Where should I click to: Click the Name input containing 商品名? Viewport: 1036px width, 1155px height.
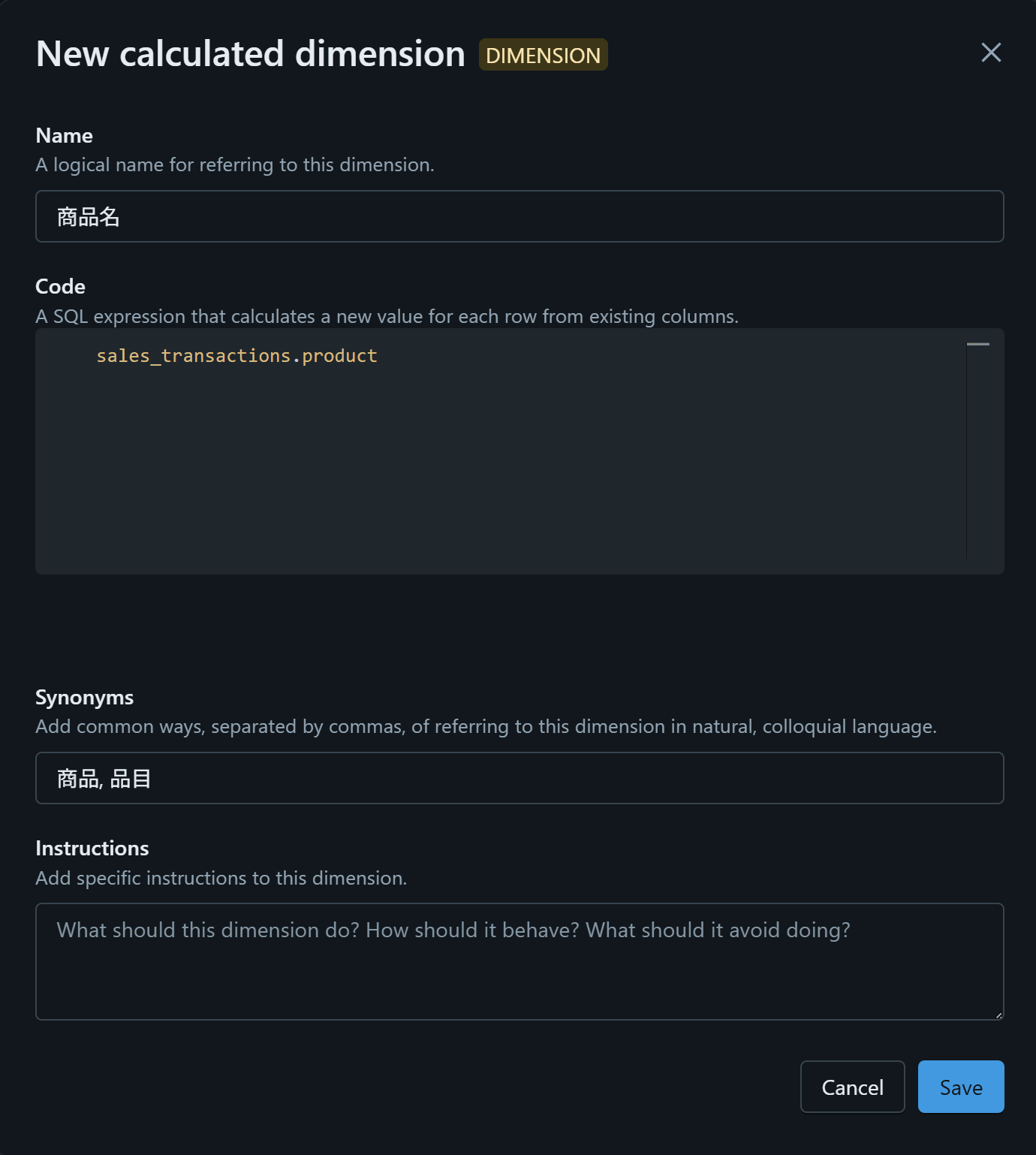520,216
